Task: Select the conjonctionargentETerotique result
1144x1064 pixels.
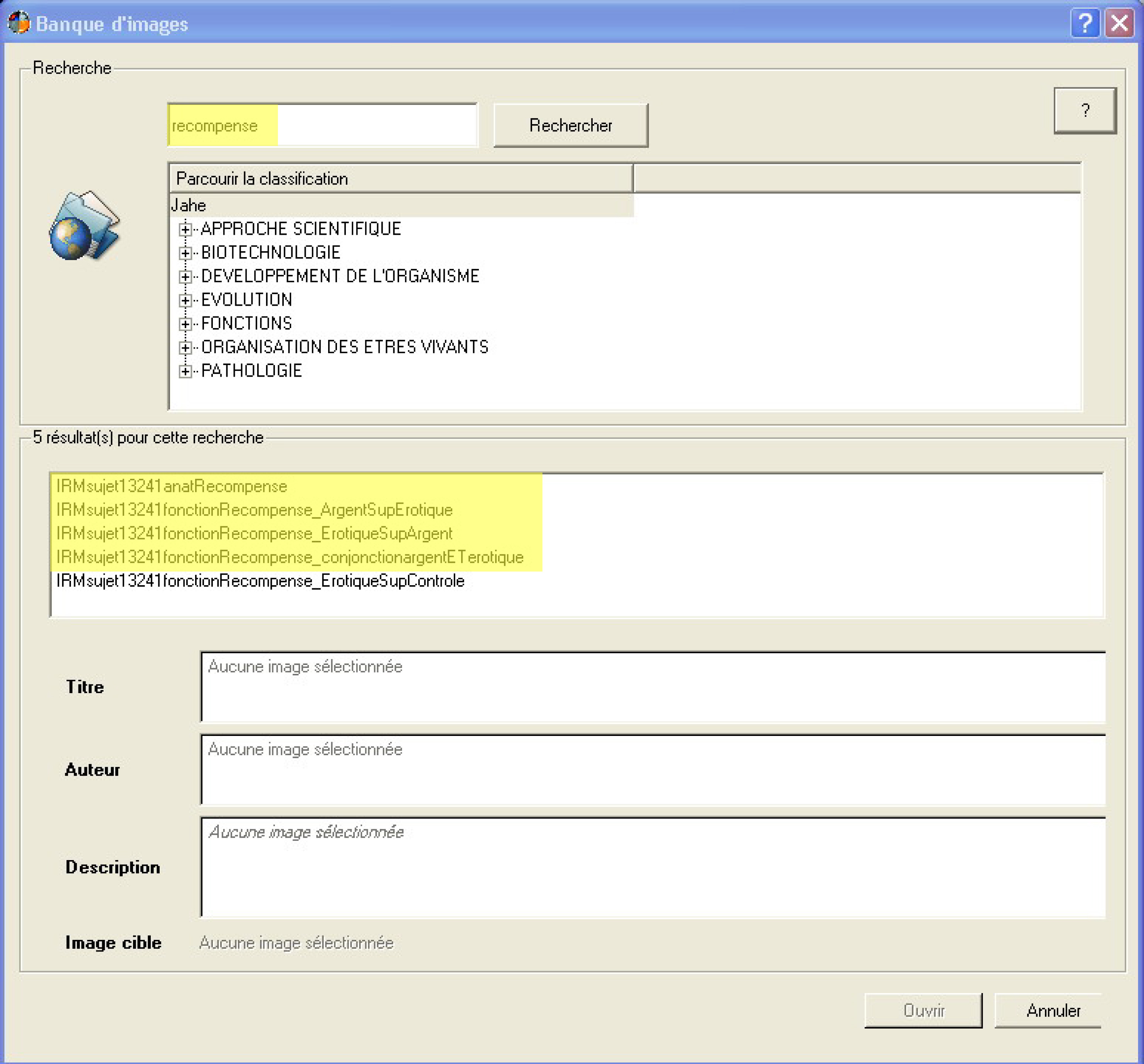Action: point(289,557)
